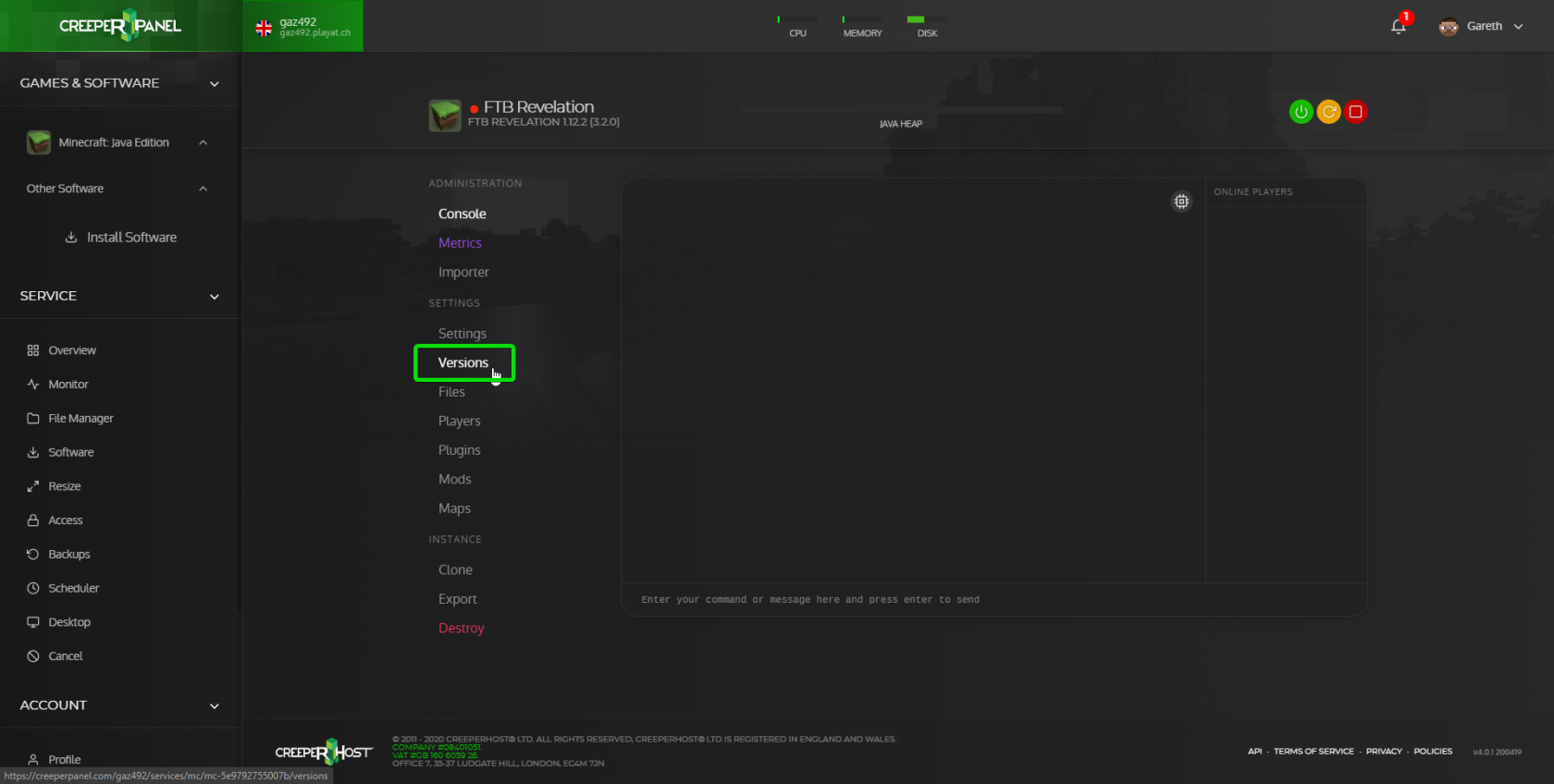Click the Monitor pulse icon

tap(33, 385)
